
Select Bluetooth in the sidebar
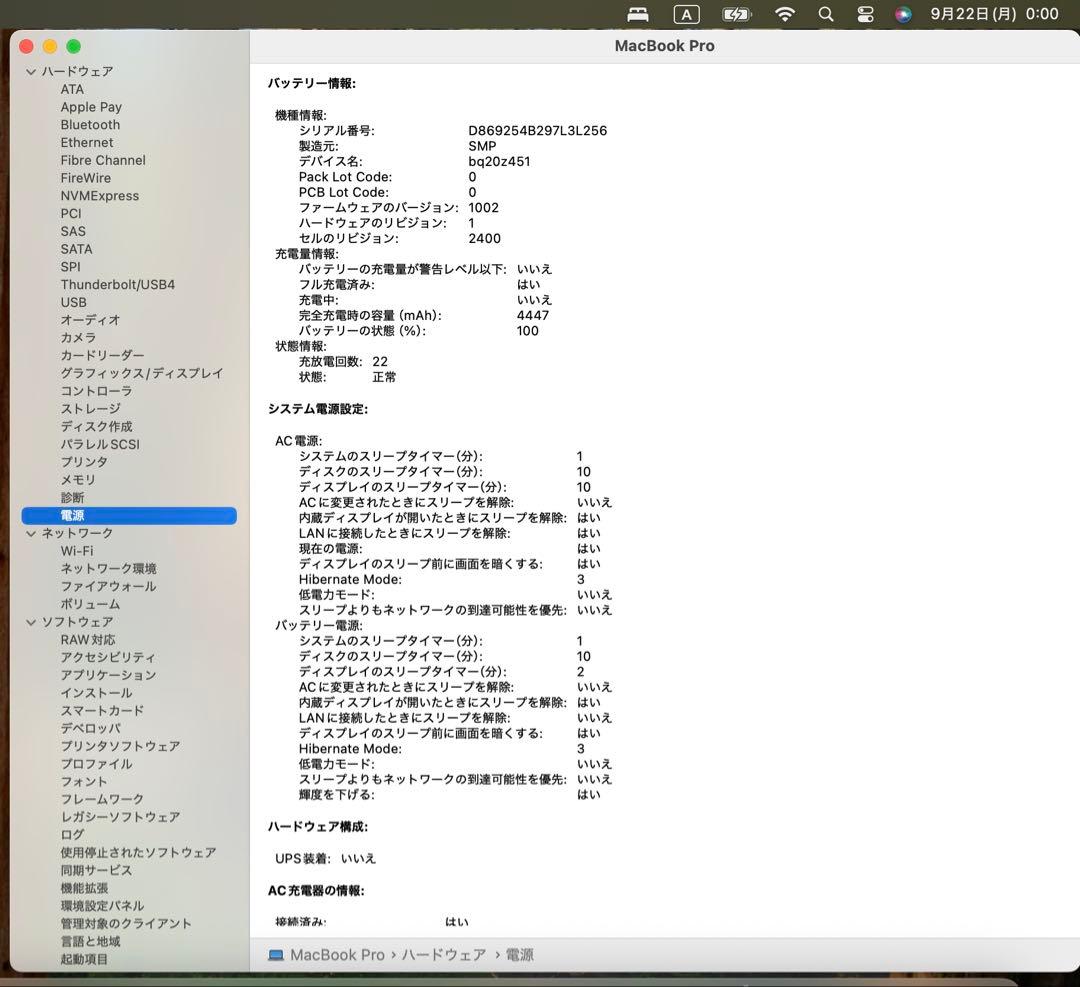[x=90, y=124]
